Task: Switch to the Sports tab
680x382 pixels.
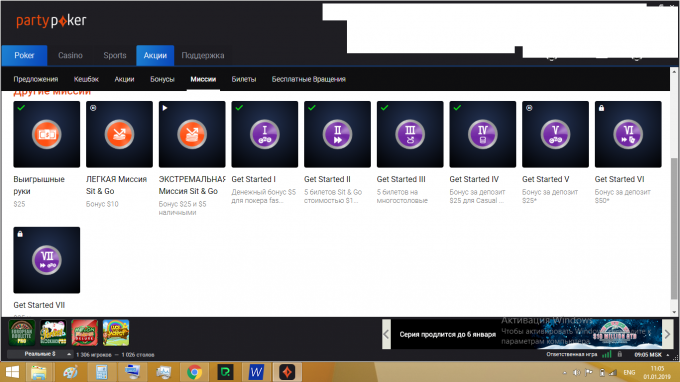Action: 115,56
